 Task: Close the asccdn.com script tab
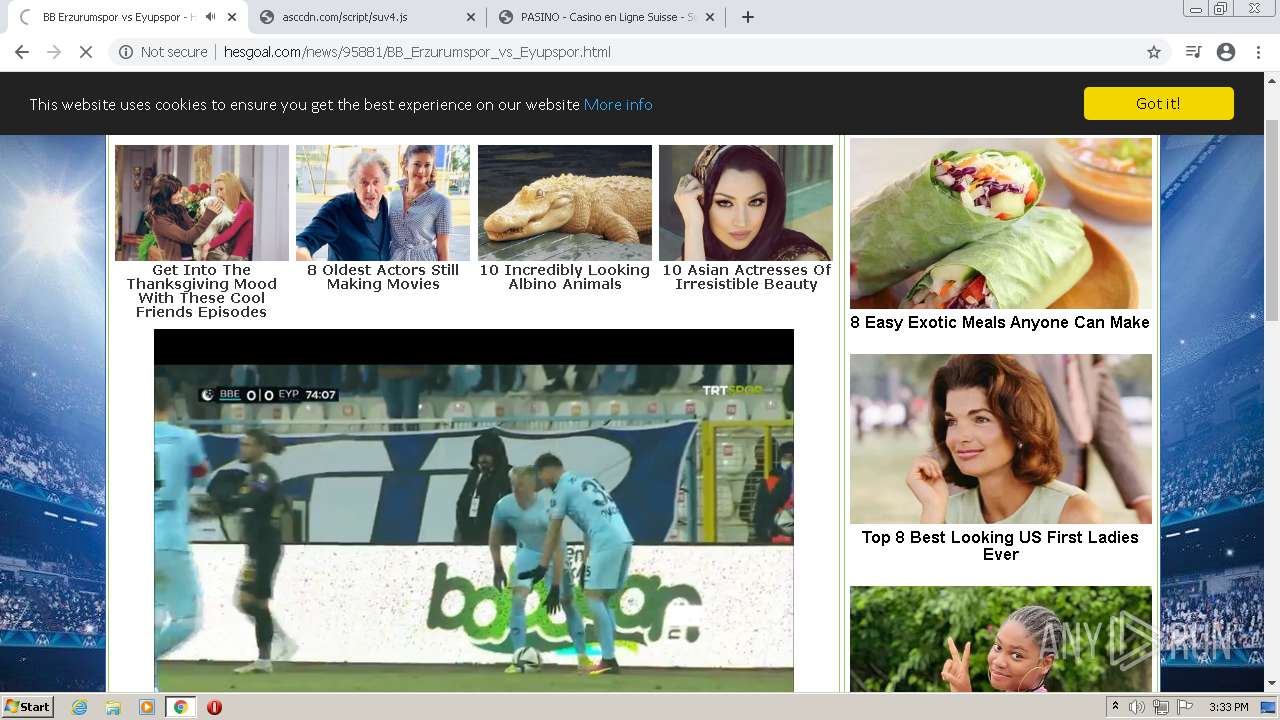(471, 17)
